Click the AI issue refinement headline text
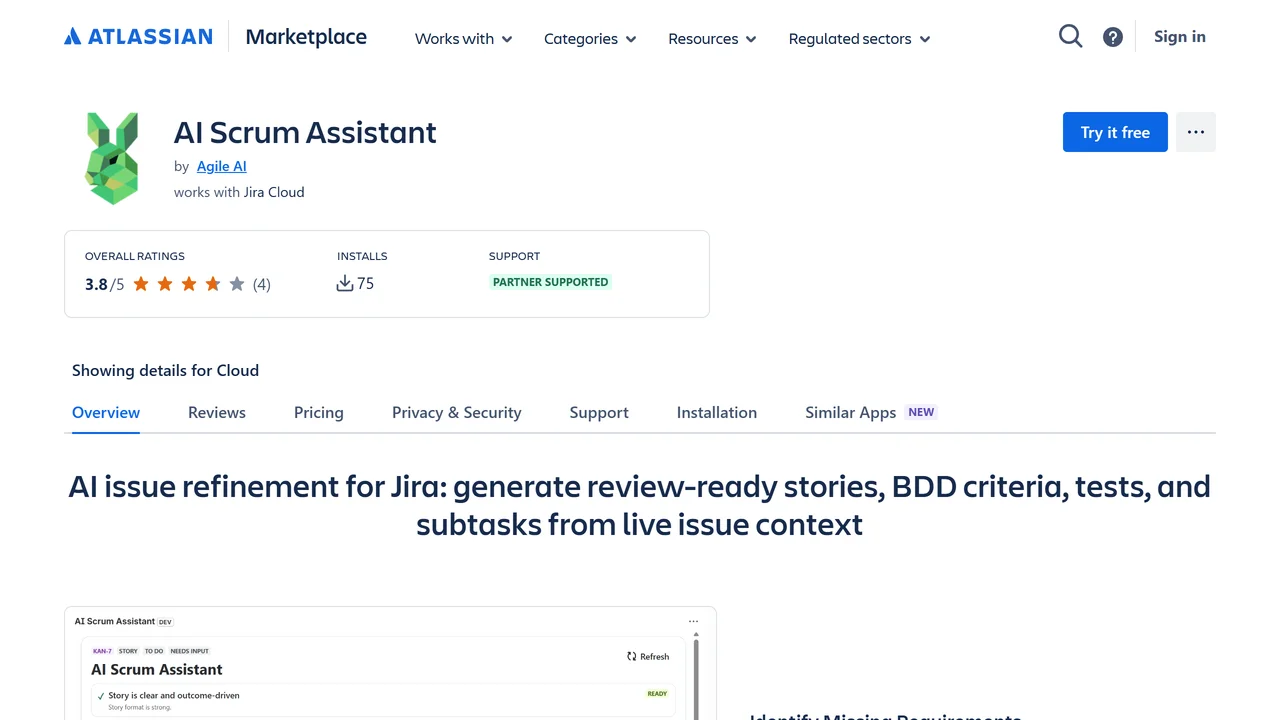1280x720 pixels. (640, 505)
